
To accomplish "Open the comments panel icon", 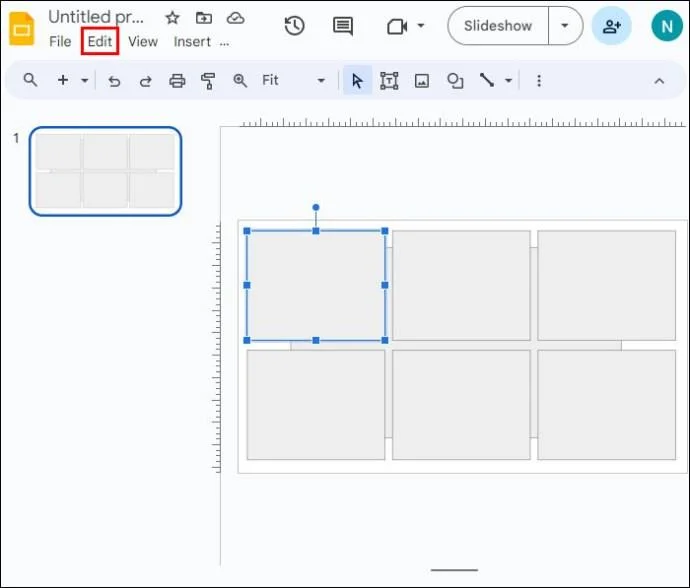I will tap(343, 26).
